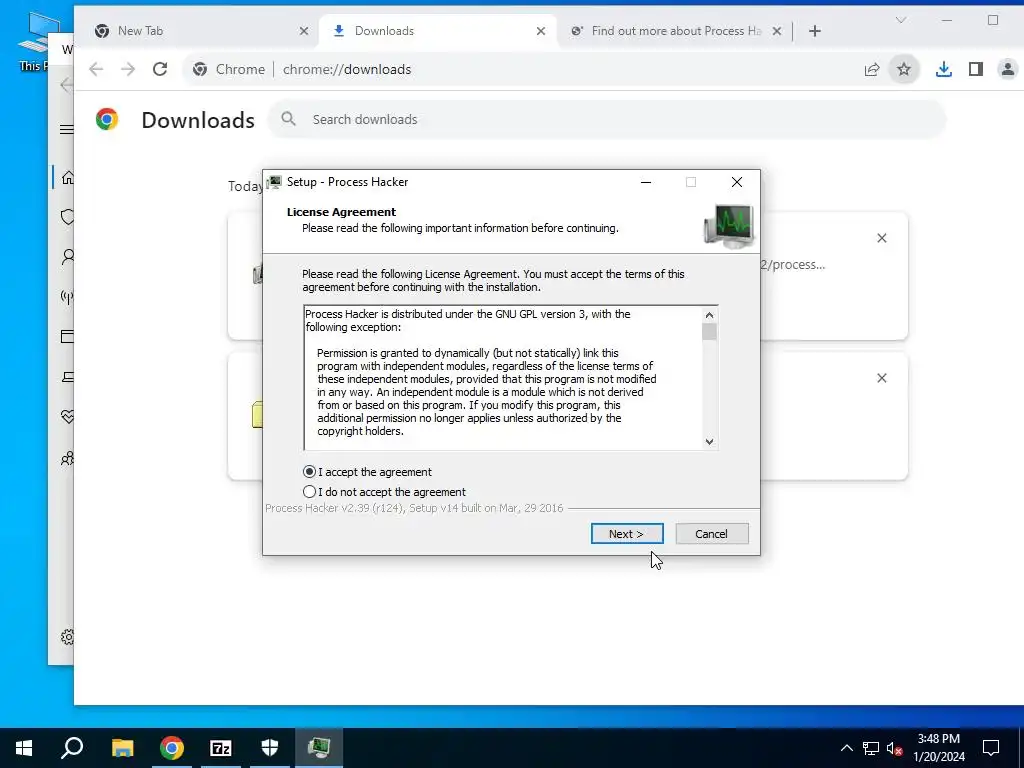This screenshot has width=1024, height=768.
Task: Open File Explorer from taskbar
Action: coord(122,748)
